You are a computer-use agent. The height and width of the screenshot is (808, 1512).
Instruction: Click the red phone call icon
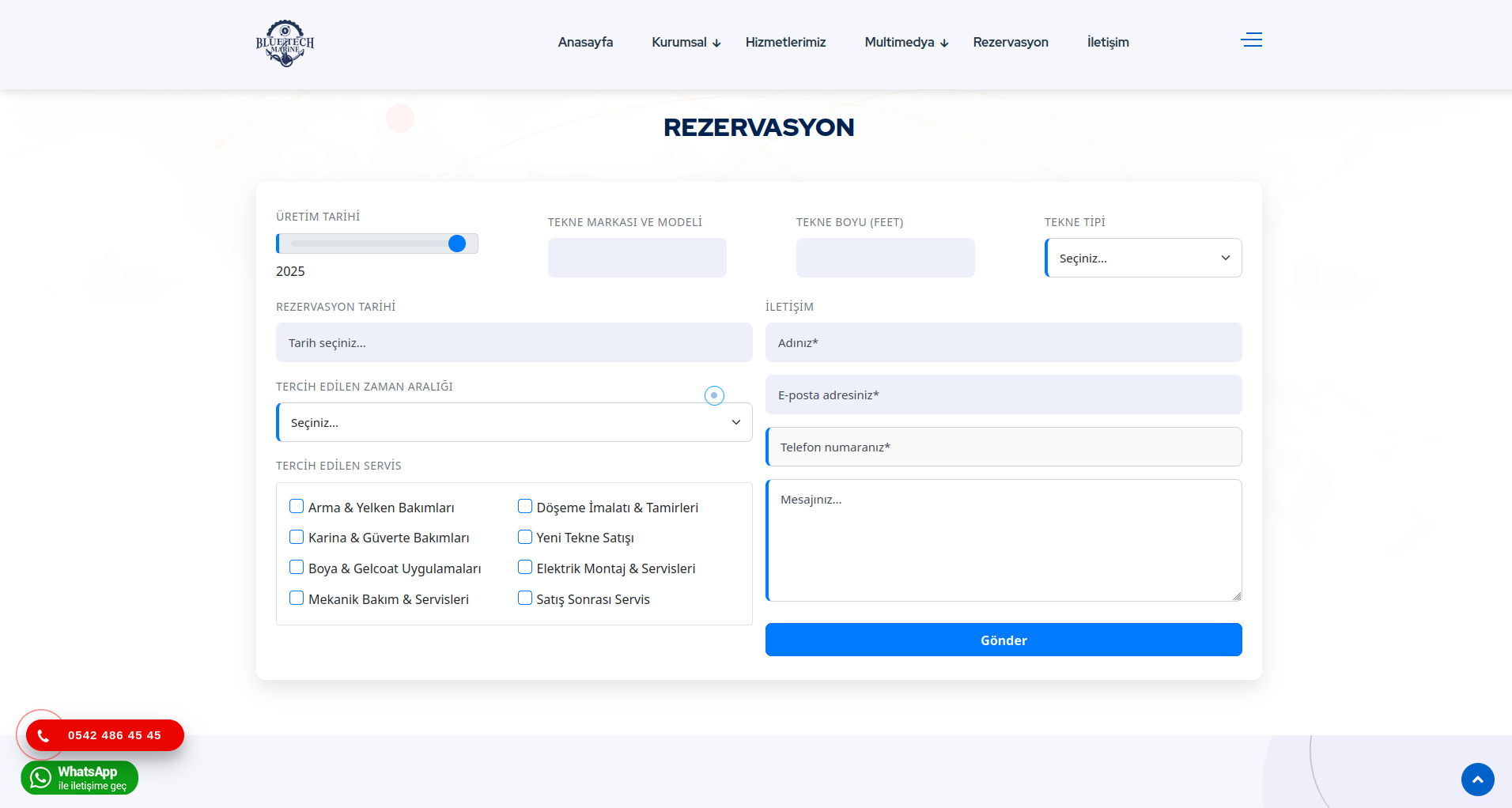[x=43, y=736]
